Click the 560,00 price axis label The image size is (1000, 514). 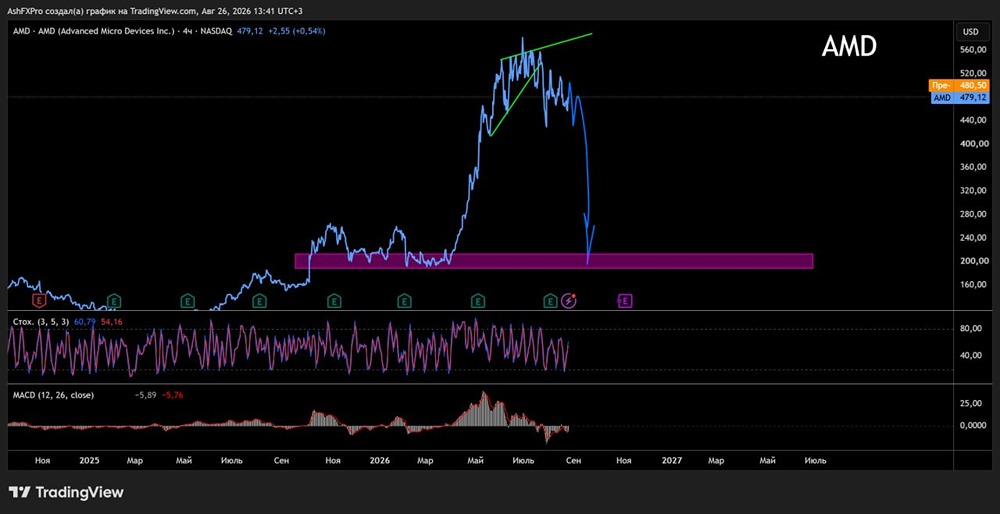pos(973,50)
